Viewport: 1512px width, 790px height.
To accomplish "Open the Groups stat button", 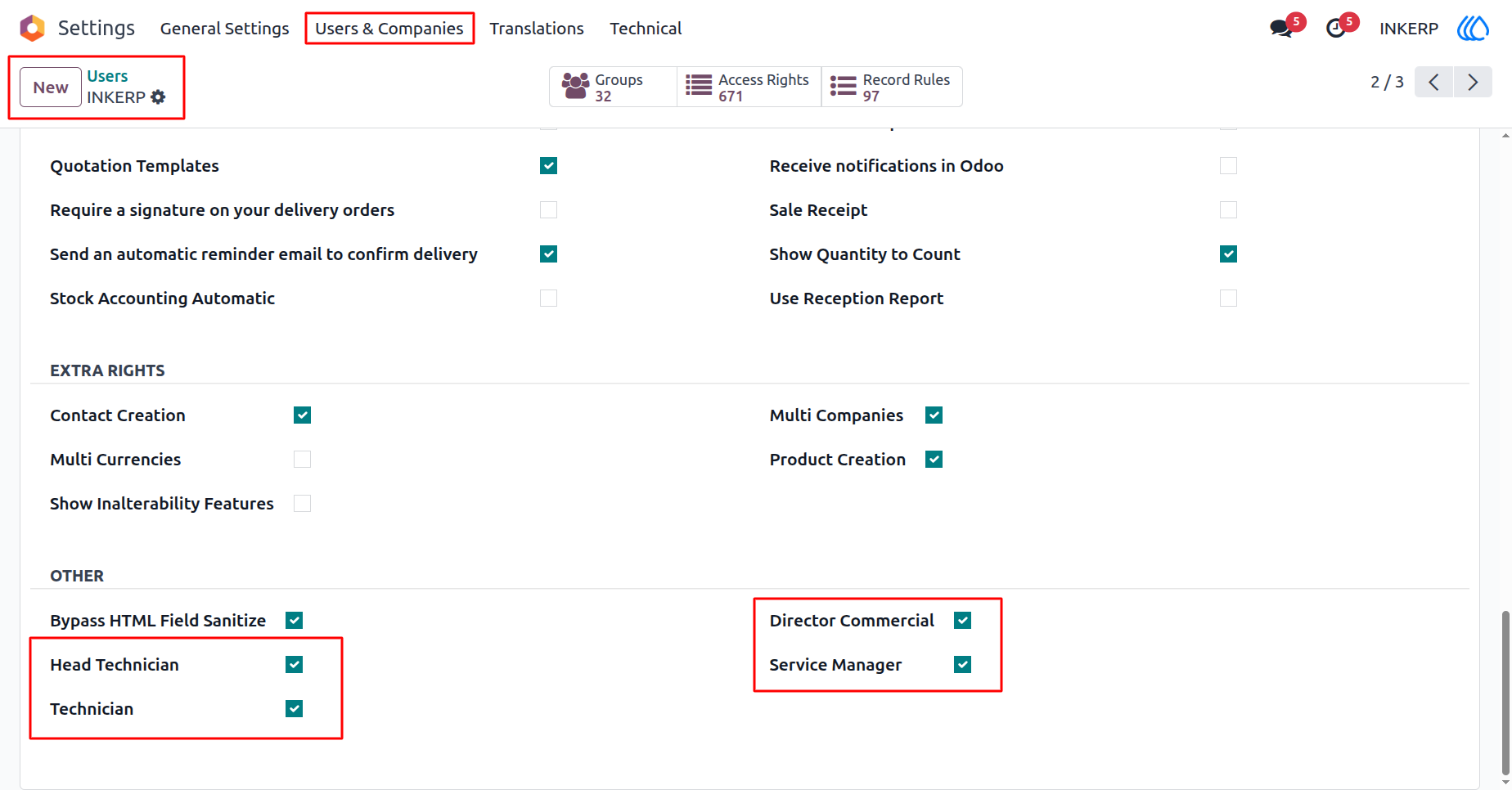I will click(613, 87).
